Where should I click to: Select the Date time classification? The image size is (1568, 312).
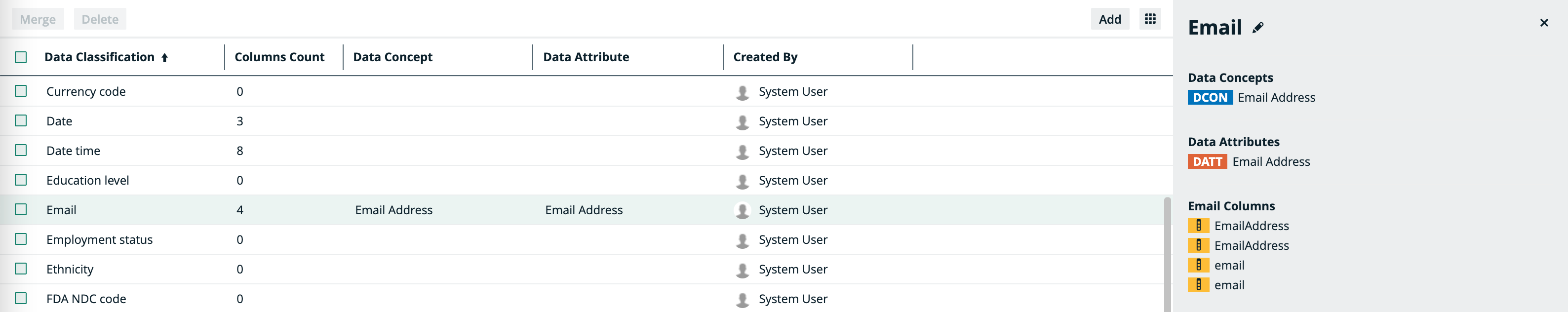click(73, 151)
